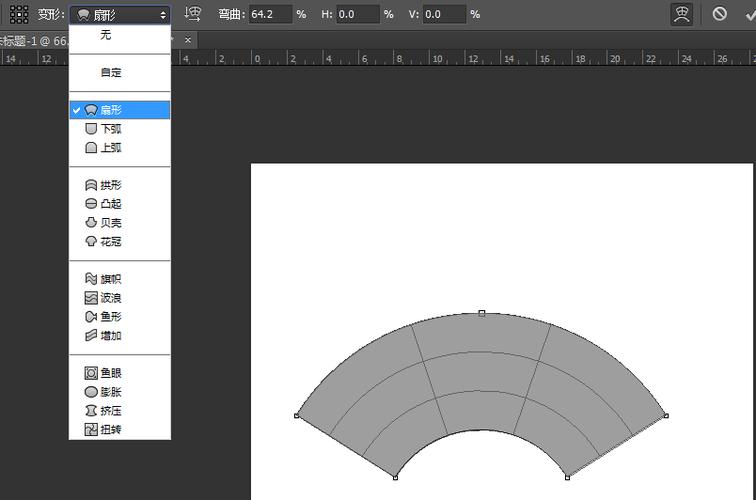Viewport: 756px width, 500px height.
Task: Click the reference point location grid icon
Action: (18, 14)
